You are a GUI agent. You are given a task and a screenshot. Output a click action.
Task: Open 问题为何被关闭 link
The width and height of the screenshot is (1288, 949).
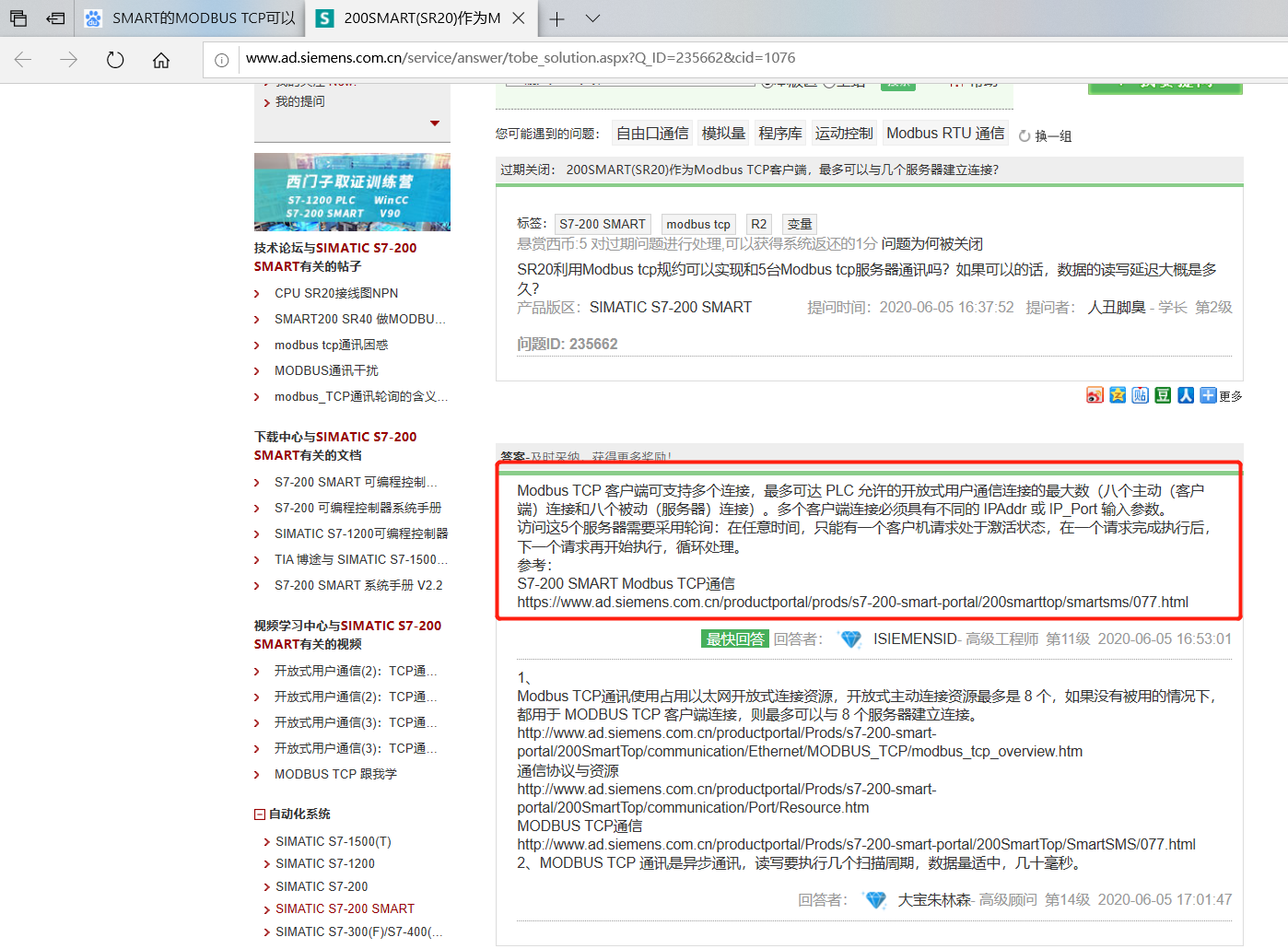(931, 244)
